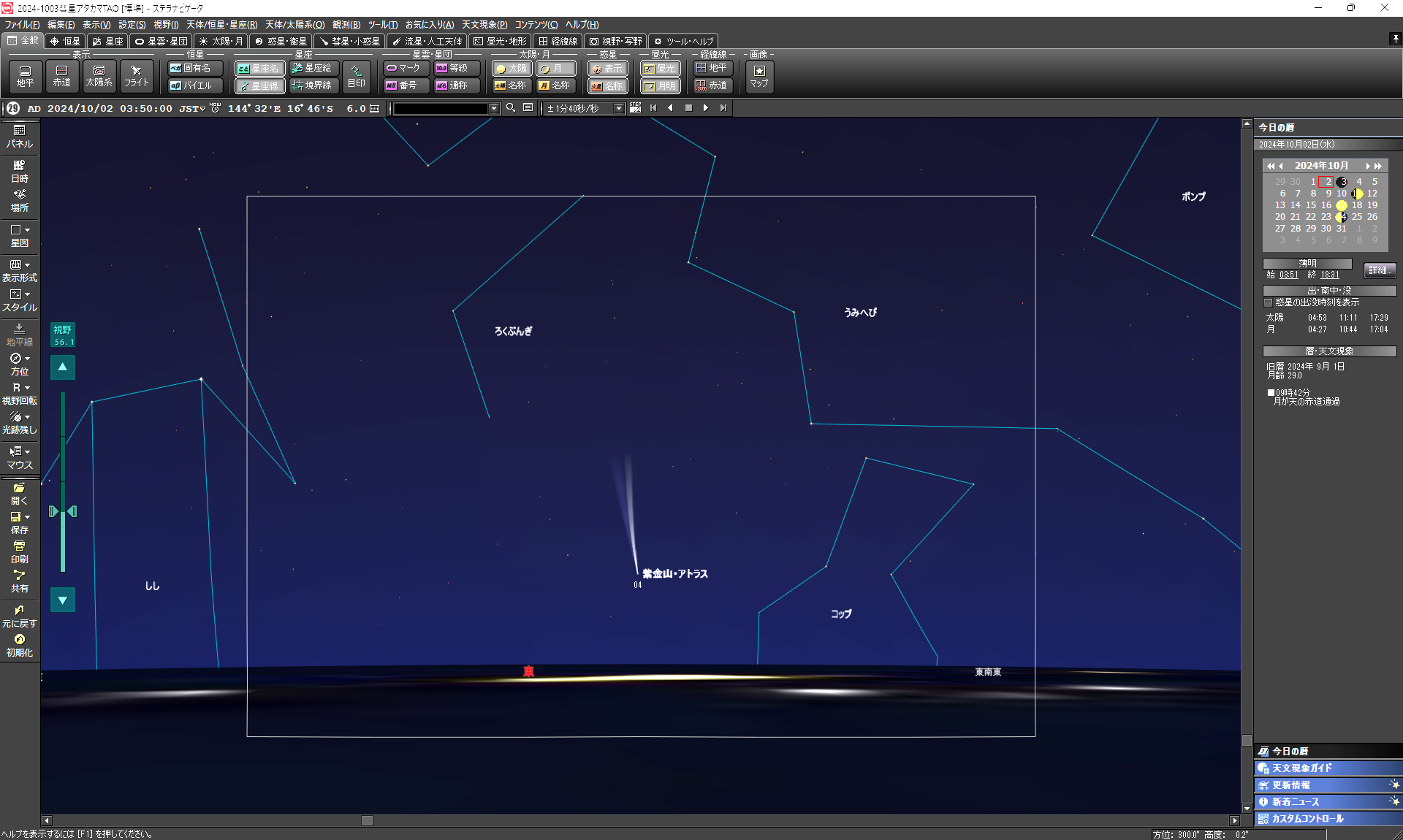Screen dimensions: 1403x840
Task: Toggle 星座線 constellation lines display
Action: 259,85
